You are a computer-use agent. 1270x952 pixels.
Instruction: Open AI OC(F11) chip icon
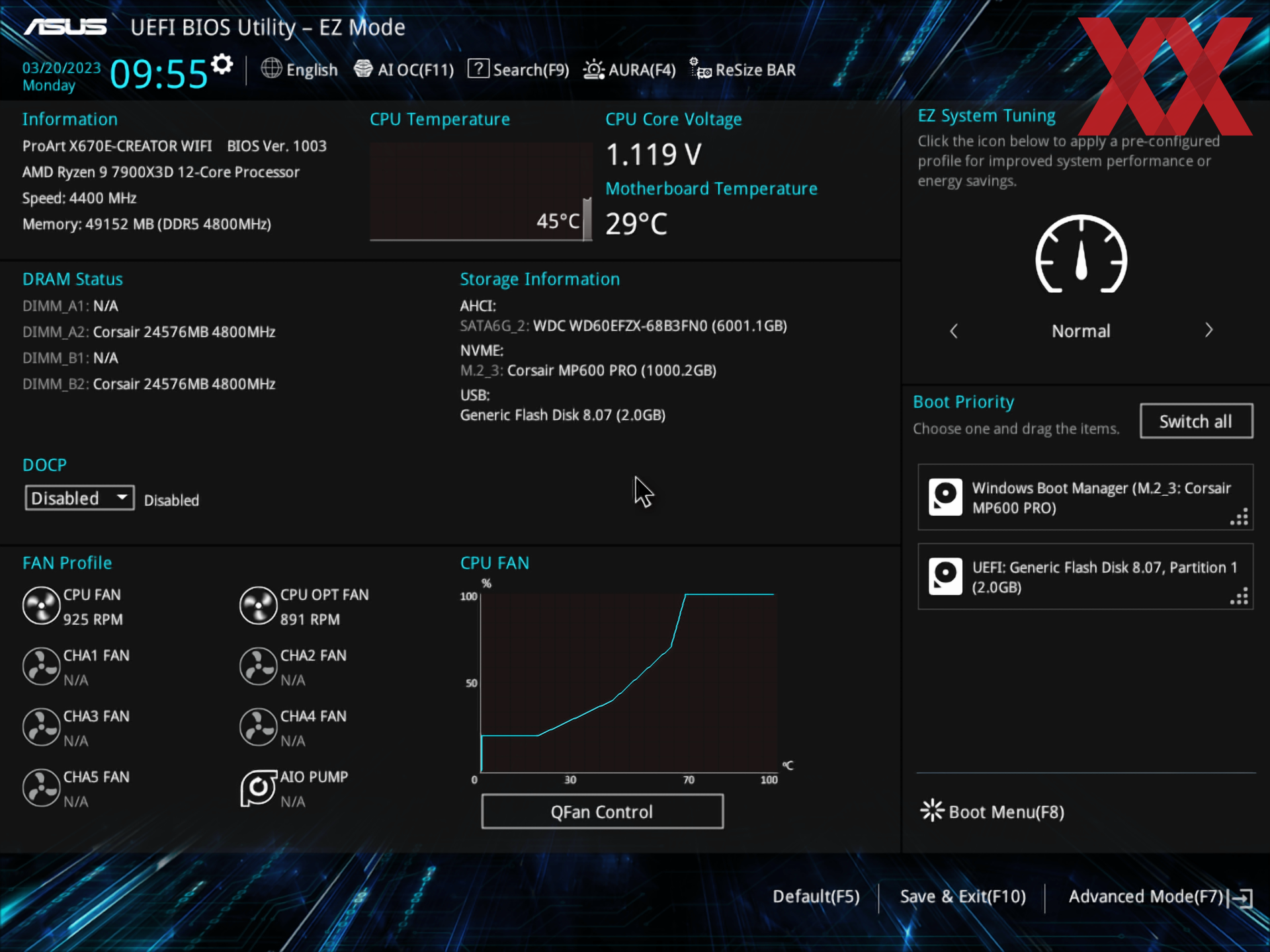click(363, 68)
